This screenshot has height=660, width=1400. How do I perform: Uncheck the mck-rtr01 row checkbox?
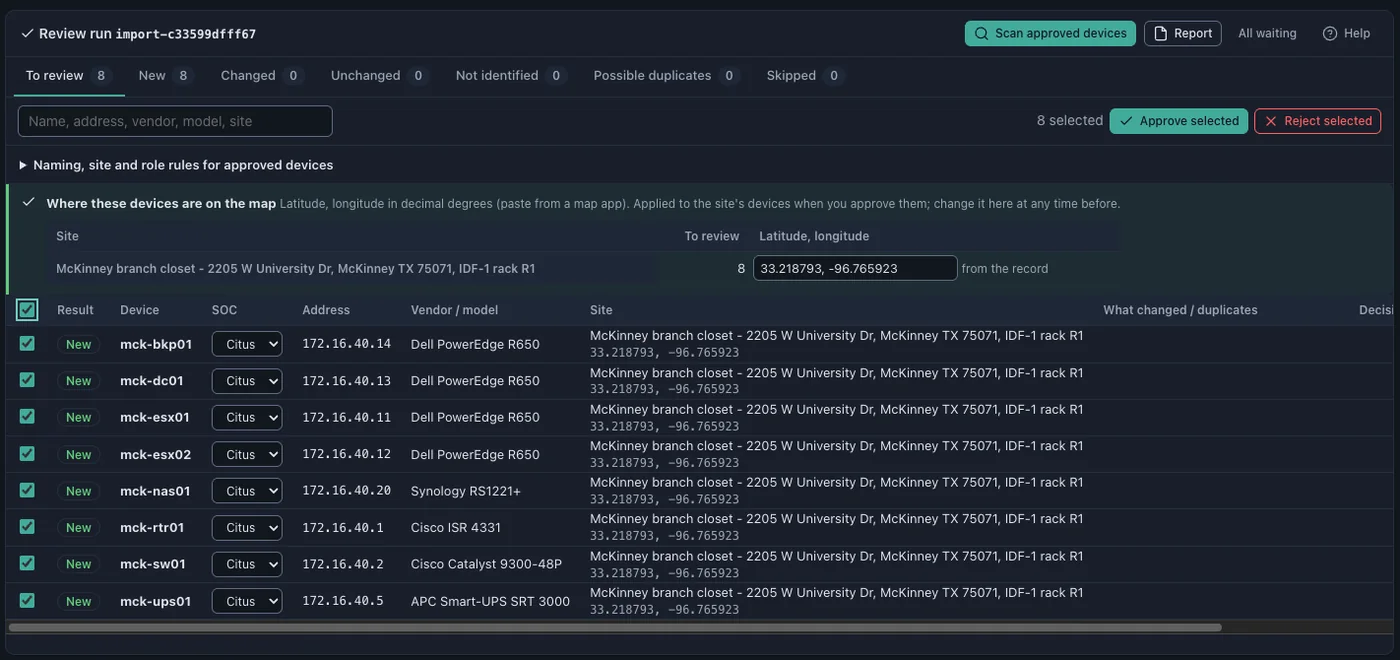pos(27,526)
